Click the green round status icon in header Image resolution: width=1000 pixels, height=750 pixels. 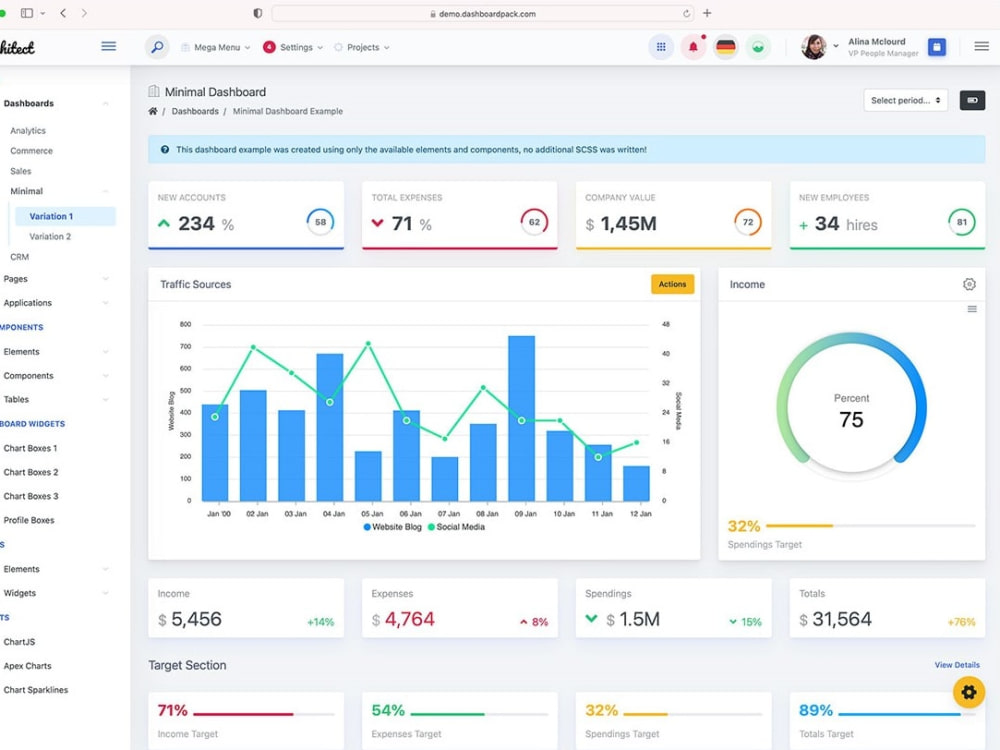click(x=758, y=47)
